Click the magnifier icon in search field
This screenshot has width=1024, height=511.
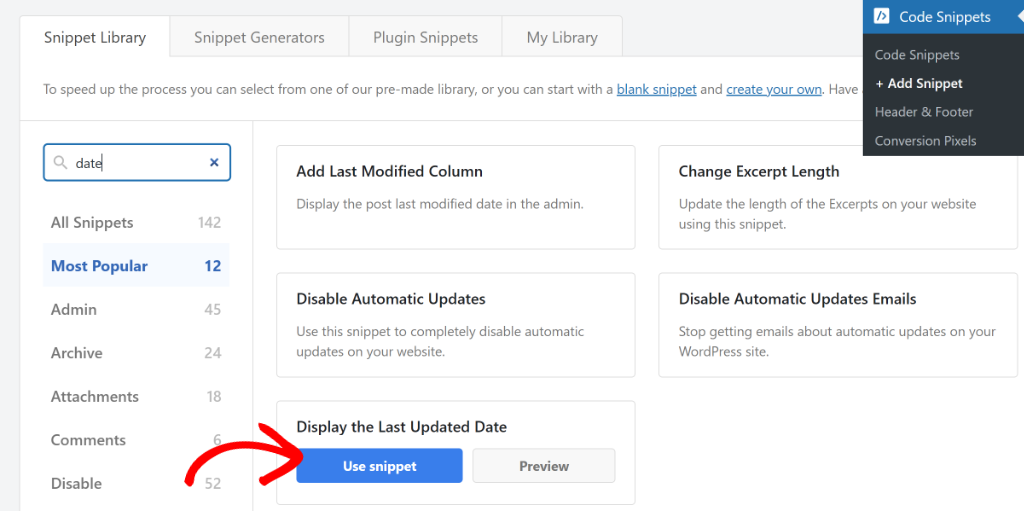pyautogui.click(x=60, y=163)
